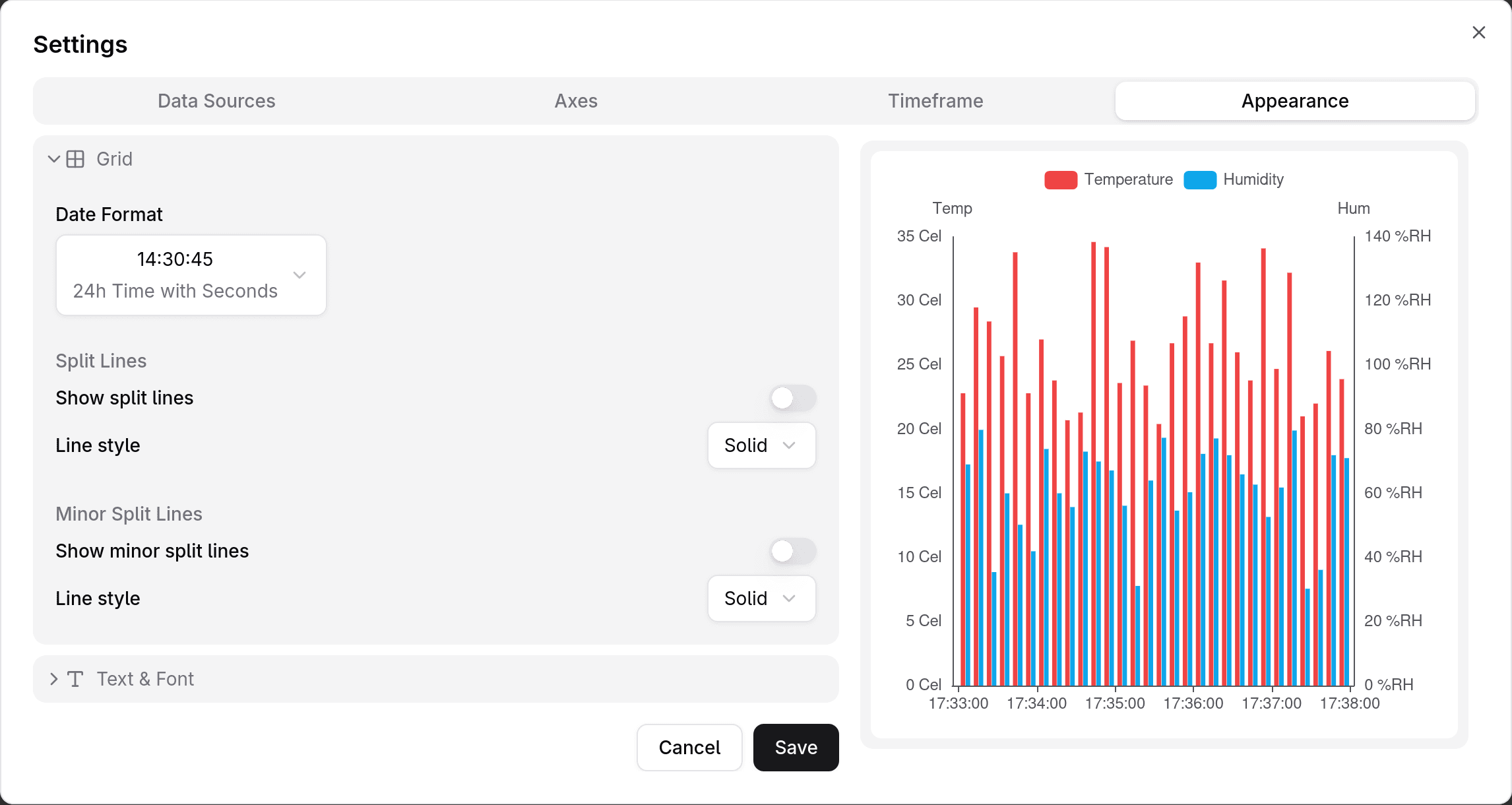This screenshot has width=1512, height=805.
Task: Cancel the settings changes
Action: 689,748
